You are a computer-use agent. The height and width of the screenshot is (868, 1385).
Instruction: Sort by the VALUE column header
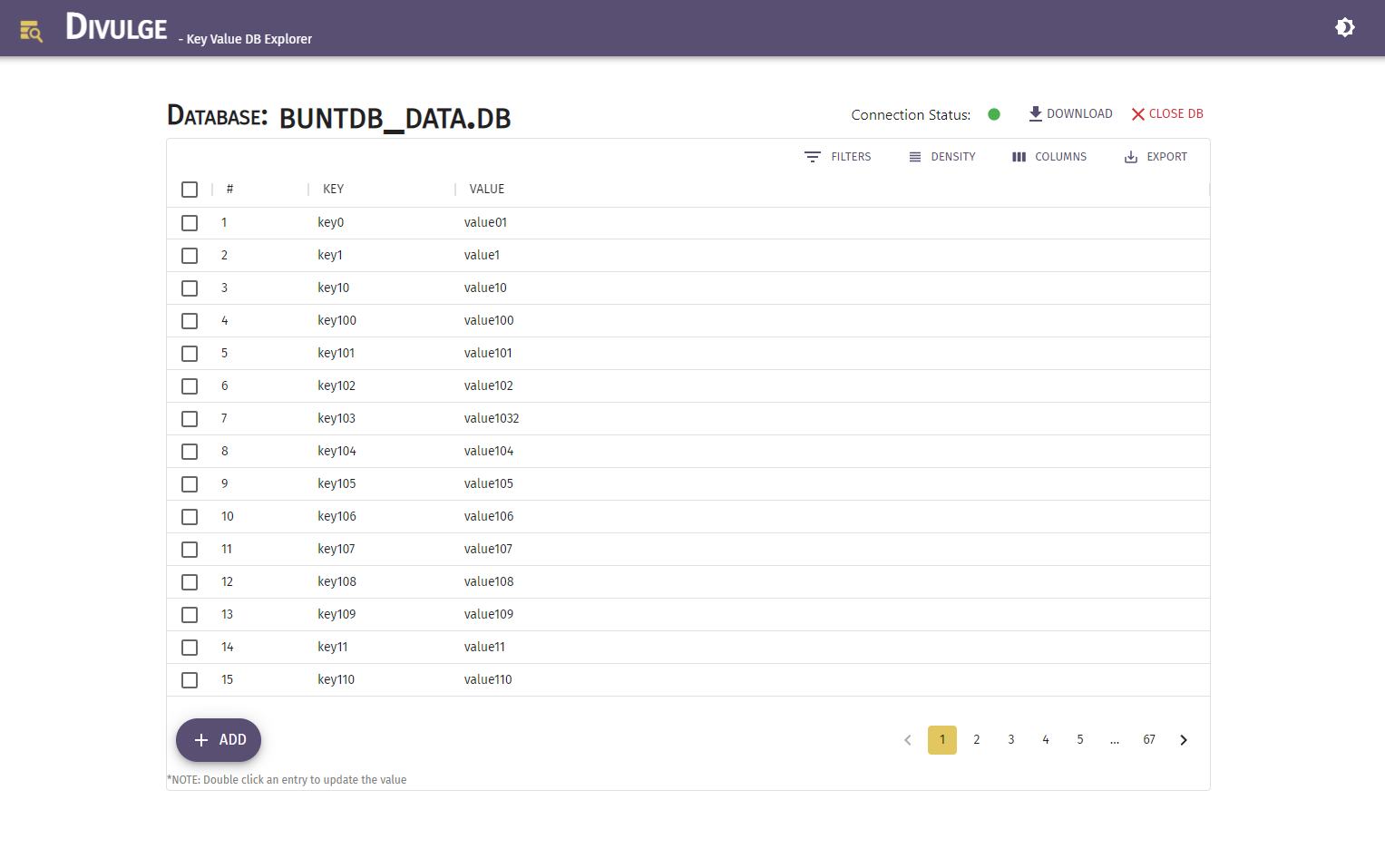tap(486, 190)
